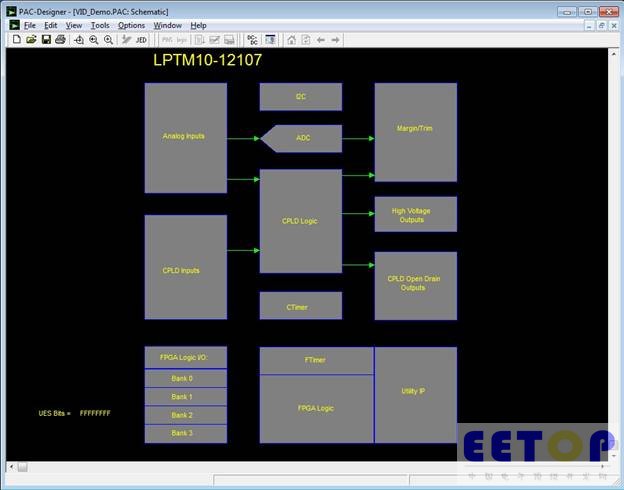Minimize the inner document window
624x490 pixels.
pos(589,25)
